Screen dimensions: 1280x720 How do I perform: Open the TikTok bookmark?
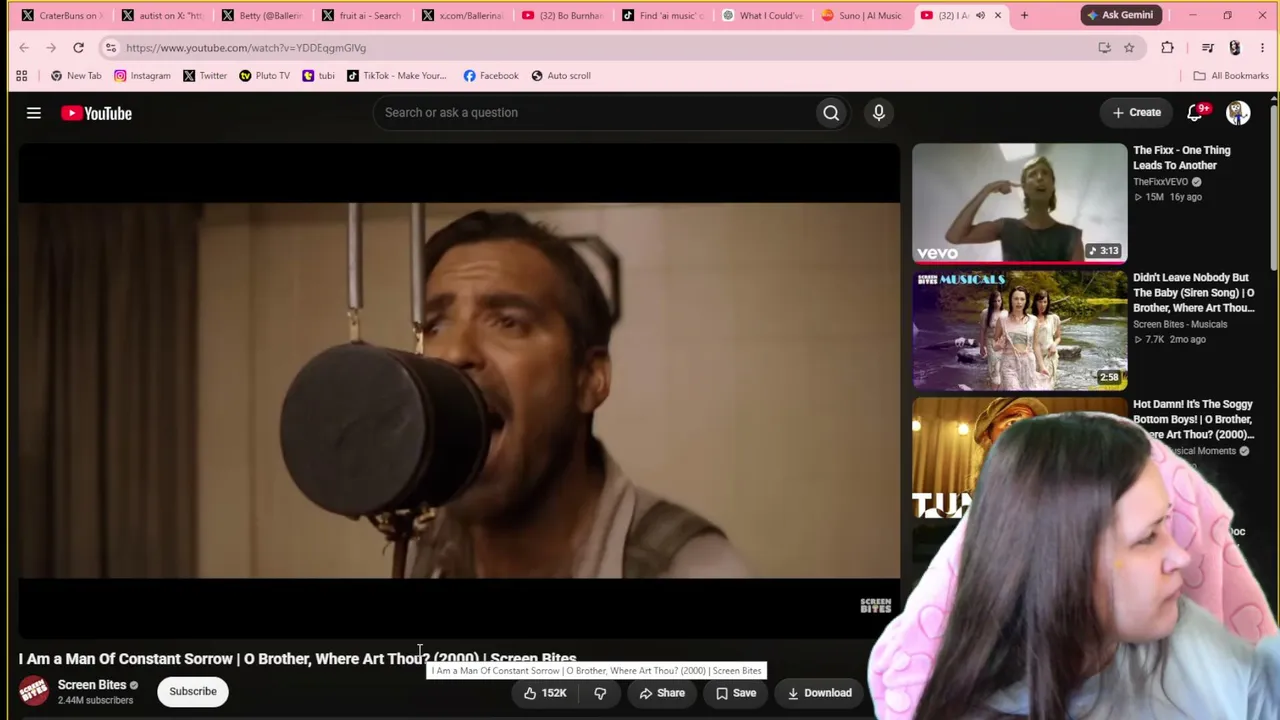pyautogui.click(x=397, y=75)
